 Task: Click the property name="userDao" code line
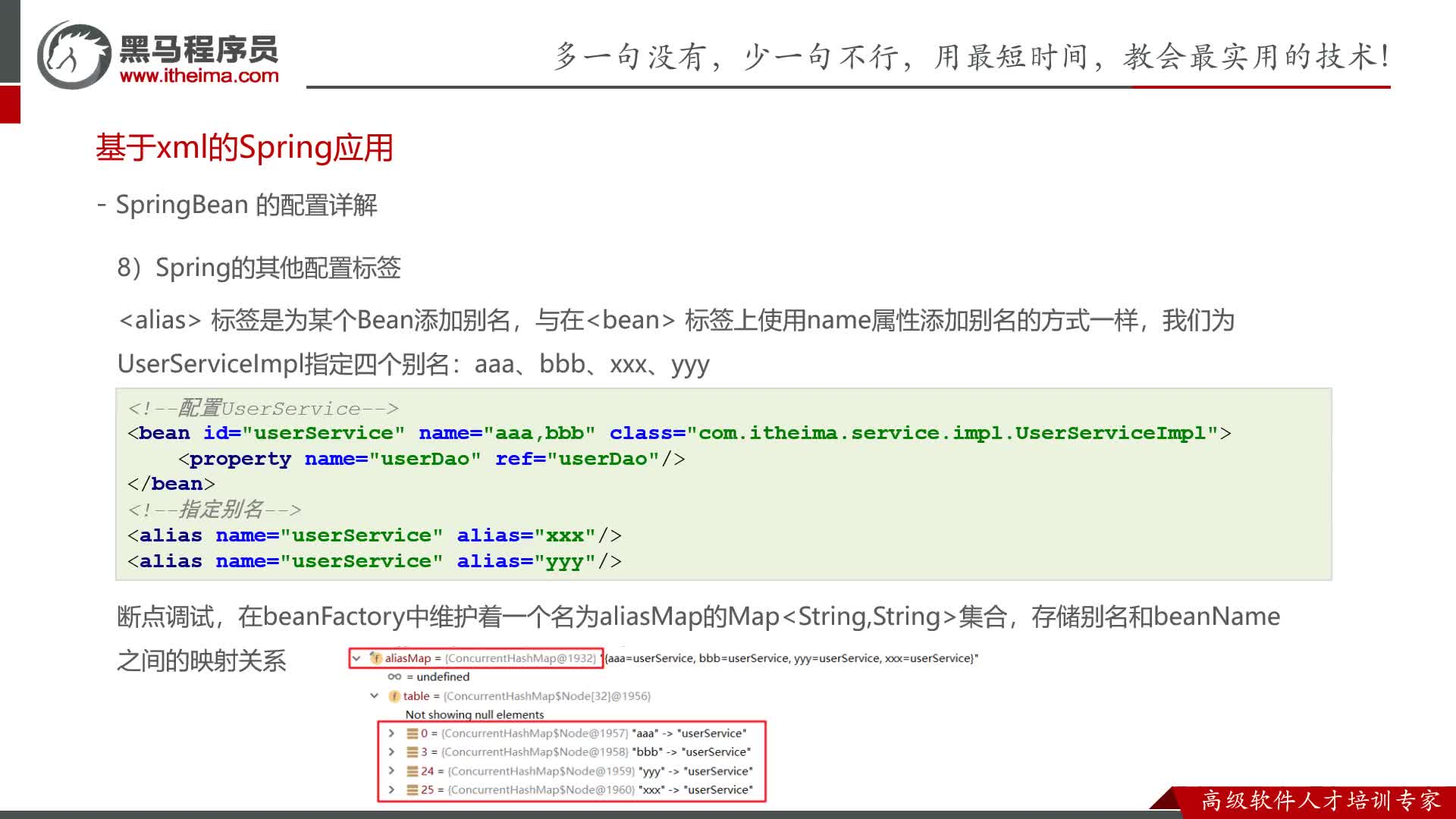(431, 459)
